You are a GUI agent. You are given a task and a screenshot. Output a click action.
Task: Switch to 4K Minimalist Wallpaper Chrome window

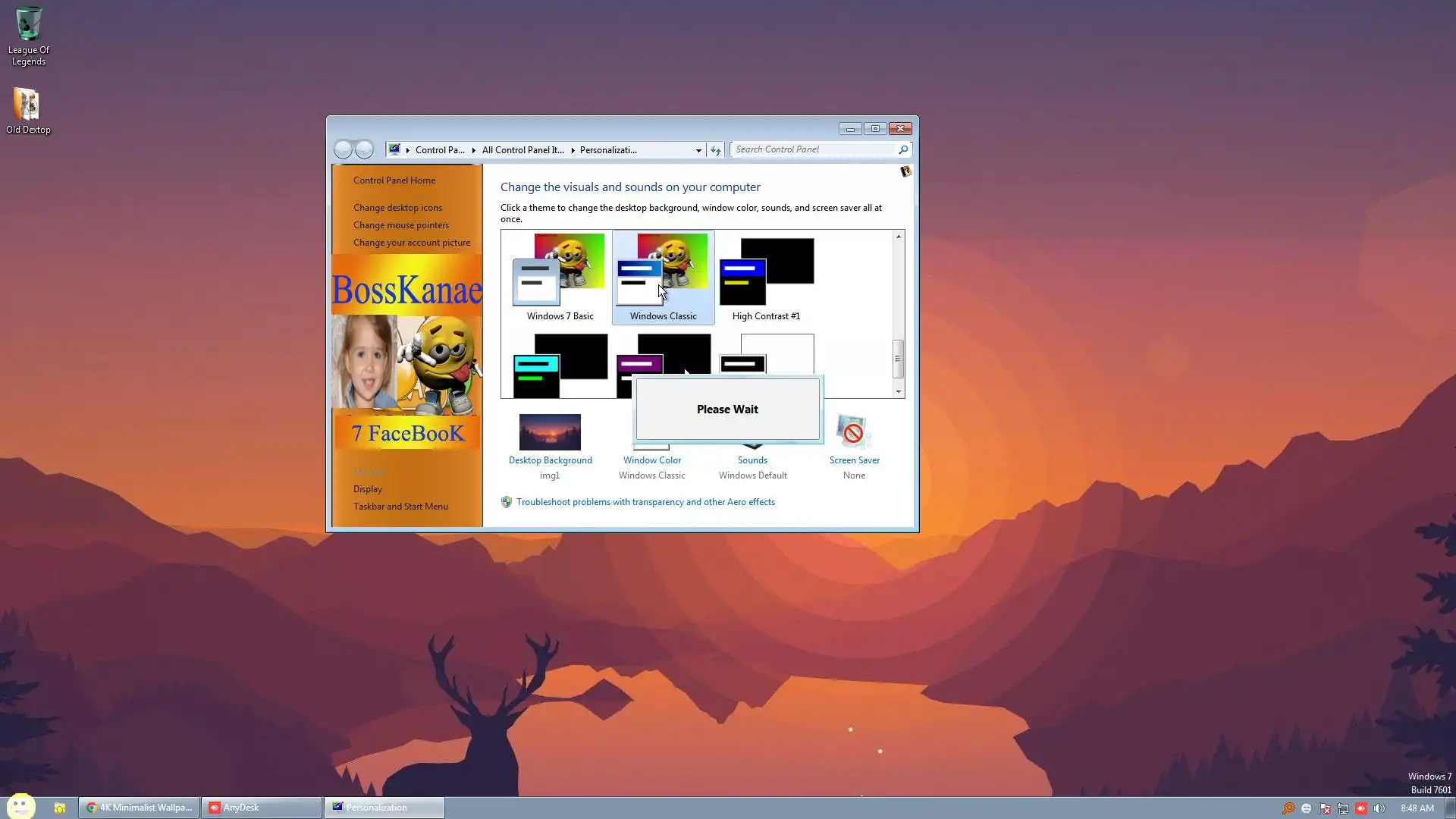pos(140,808)
